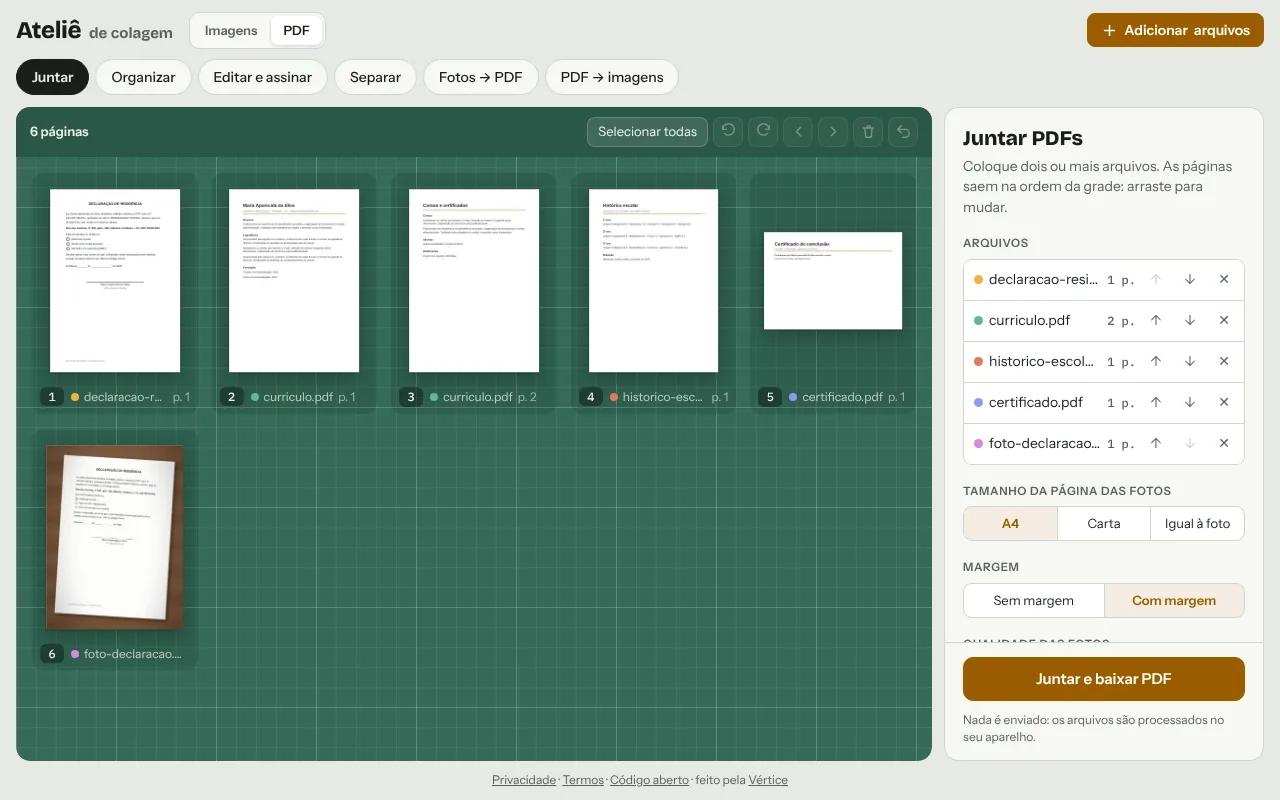
Task: Open the Código aberto link
Action: click(x=649, y=780)
